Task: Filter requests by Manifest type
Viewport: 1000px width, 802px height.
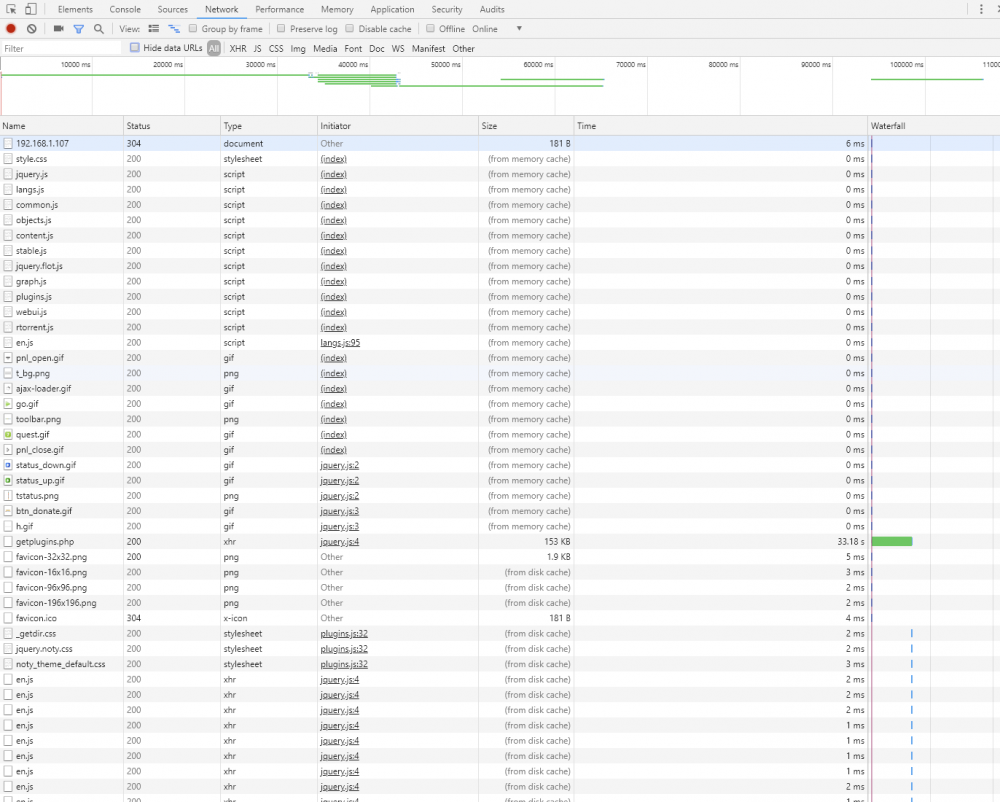Action: pyautogui.click(x=429, y=48)
